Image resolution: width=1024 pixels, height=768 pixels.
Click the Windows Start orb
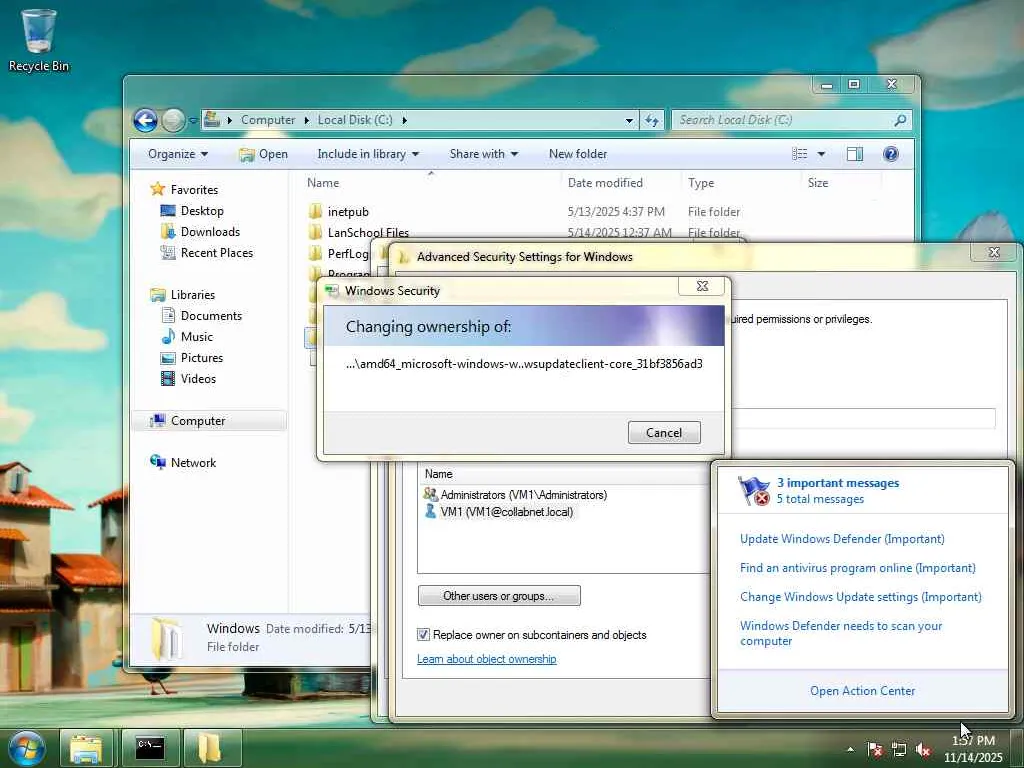[27, 748]
